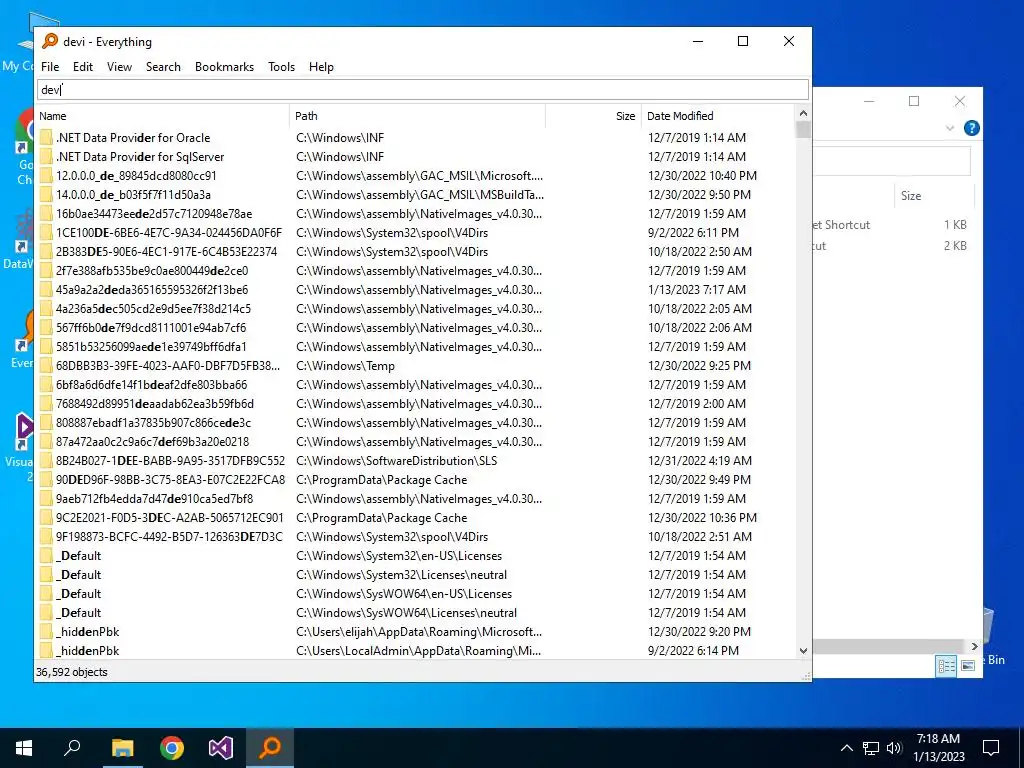Screen dimensions: 1024x768
Task: Click the Everything search input field
Action: (423, 89)
